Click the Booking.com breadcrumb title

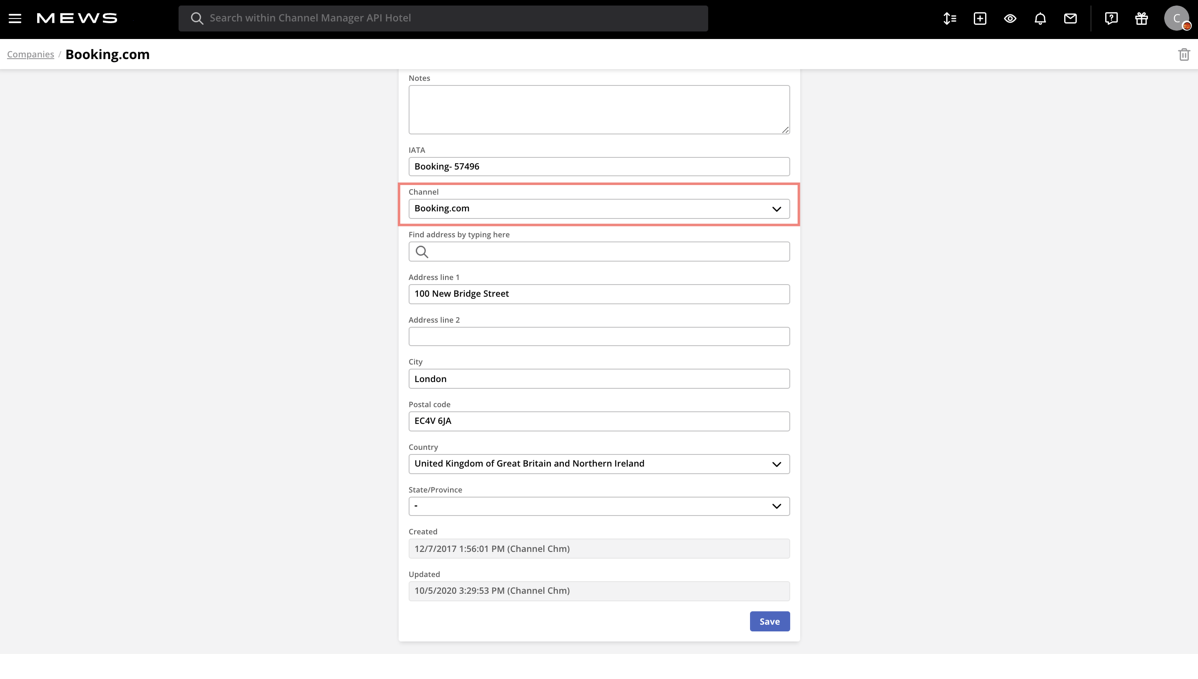[107, 54]
